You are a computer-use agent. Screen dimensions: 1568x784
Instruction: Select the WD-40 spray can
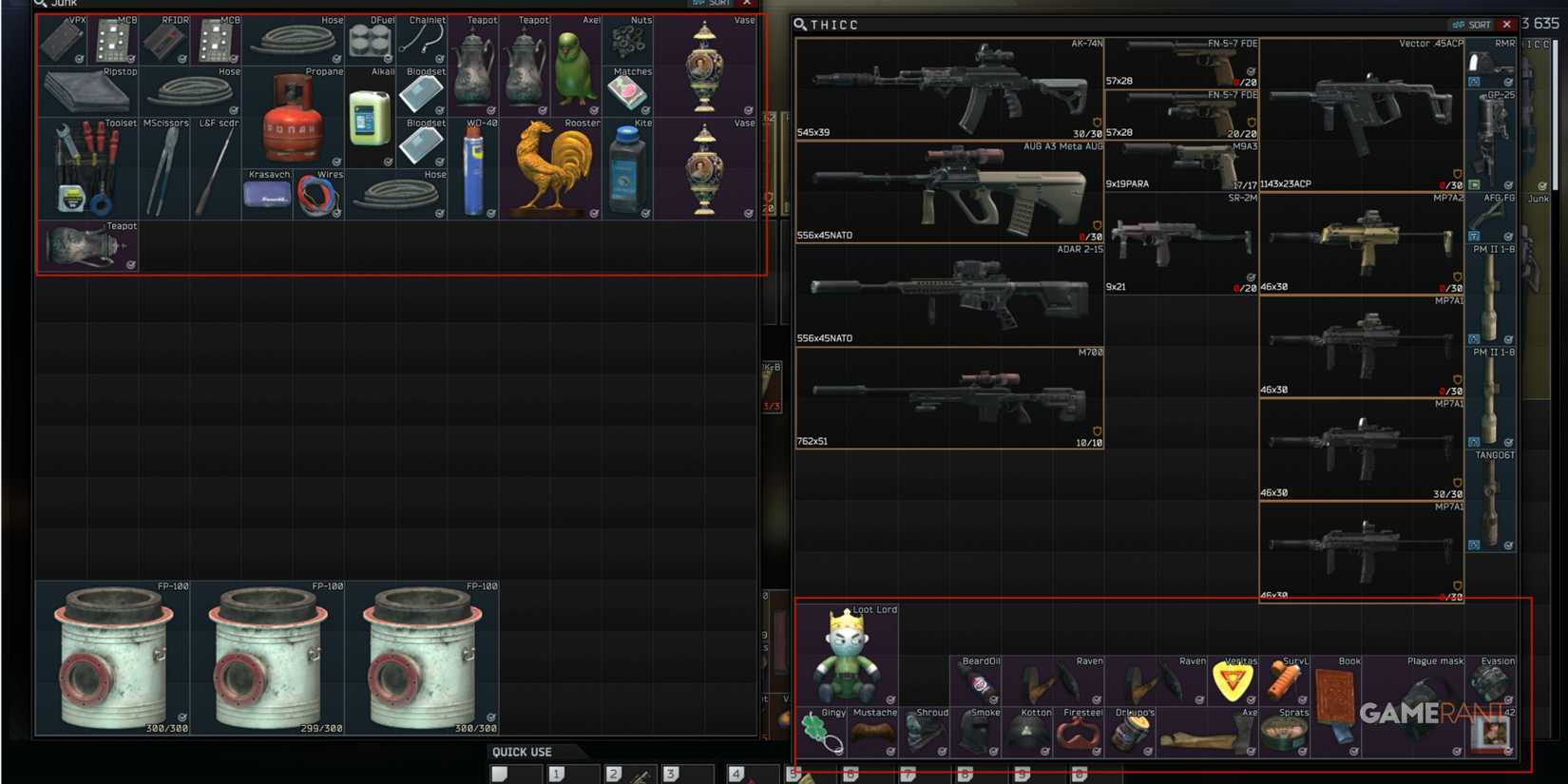click(473, 169)
